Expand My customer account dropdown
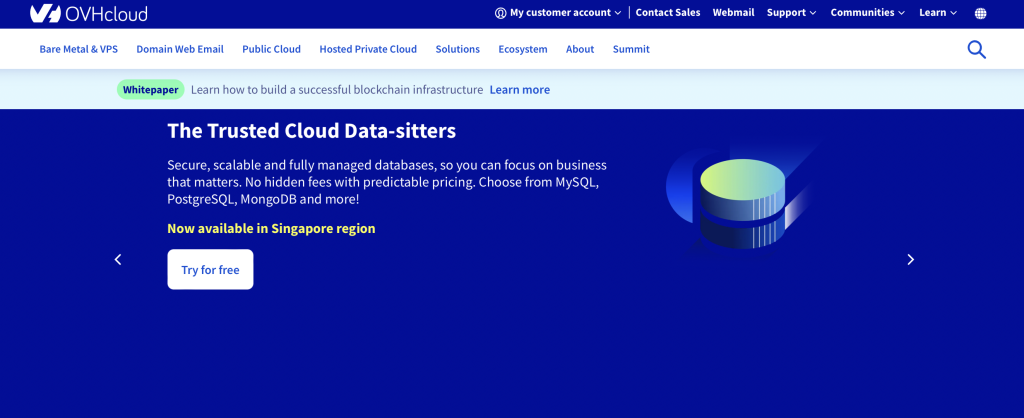Image resolution: width=1024 pixels, height=418 pixels. click(x=558, y=12)
